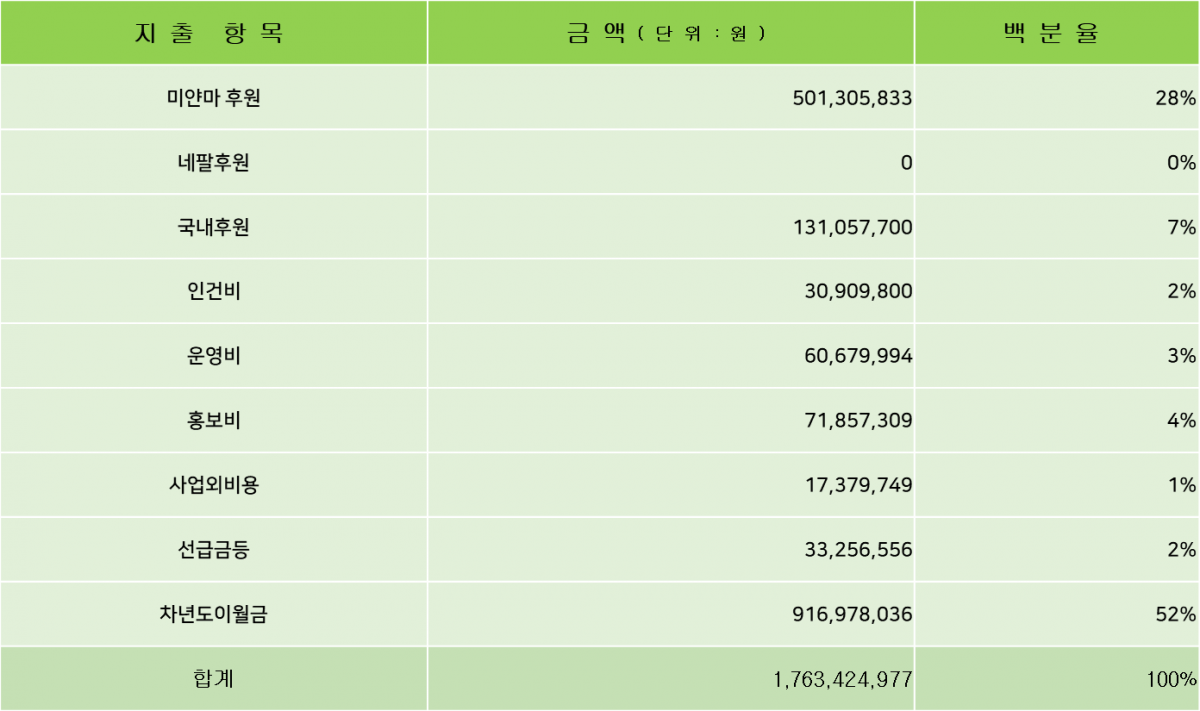Click the 30,909,800 amount cell

pos(671,291)
